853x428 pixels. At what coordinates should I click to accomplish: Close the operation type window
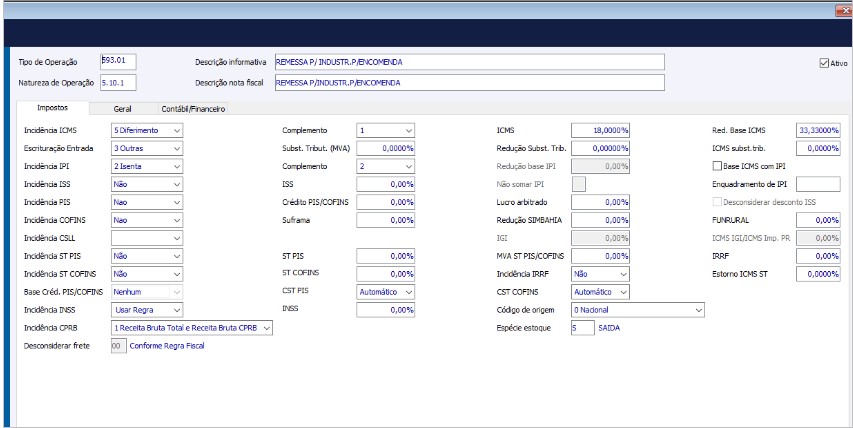(842, 9)
